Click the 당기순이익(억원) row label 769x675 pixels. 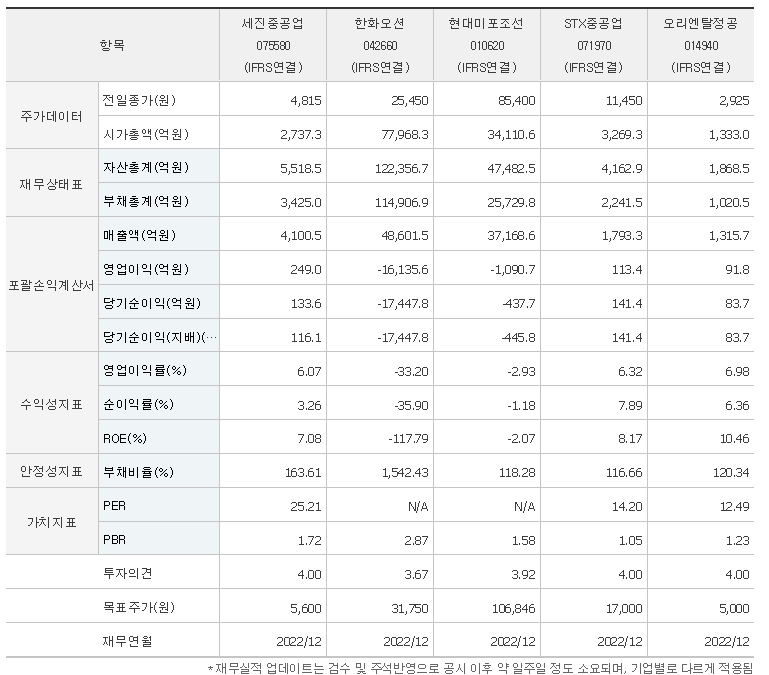[152, 303]
